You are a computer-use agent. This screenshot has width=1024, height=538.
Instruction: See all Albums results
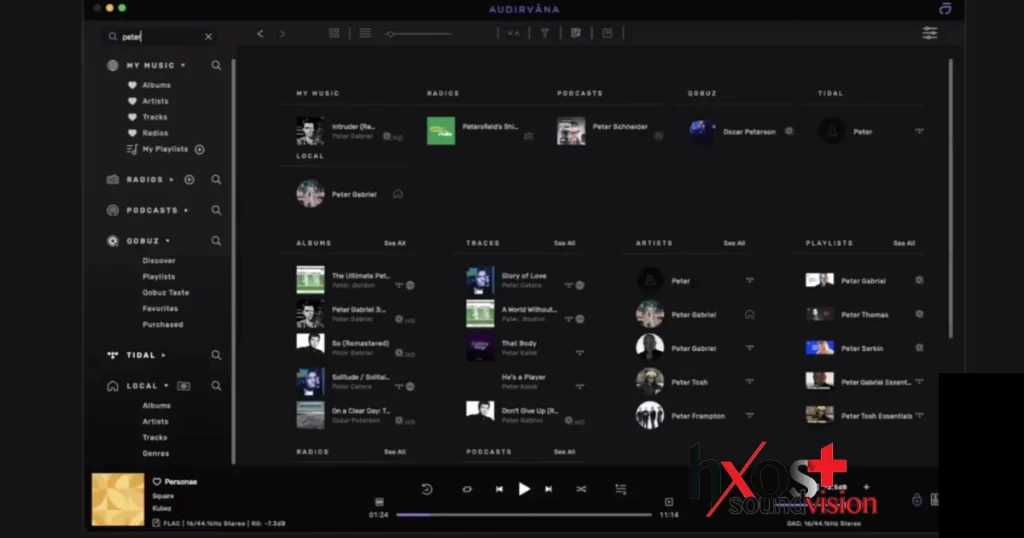tap(394, 243)
